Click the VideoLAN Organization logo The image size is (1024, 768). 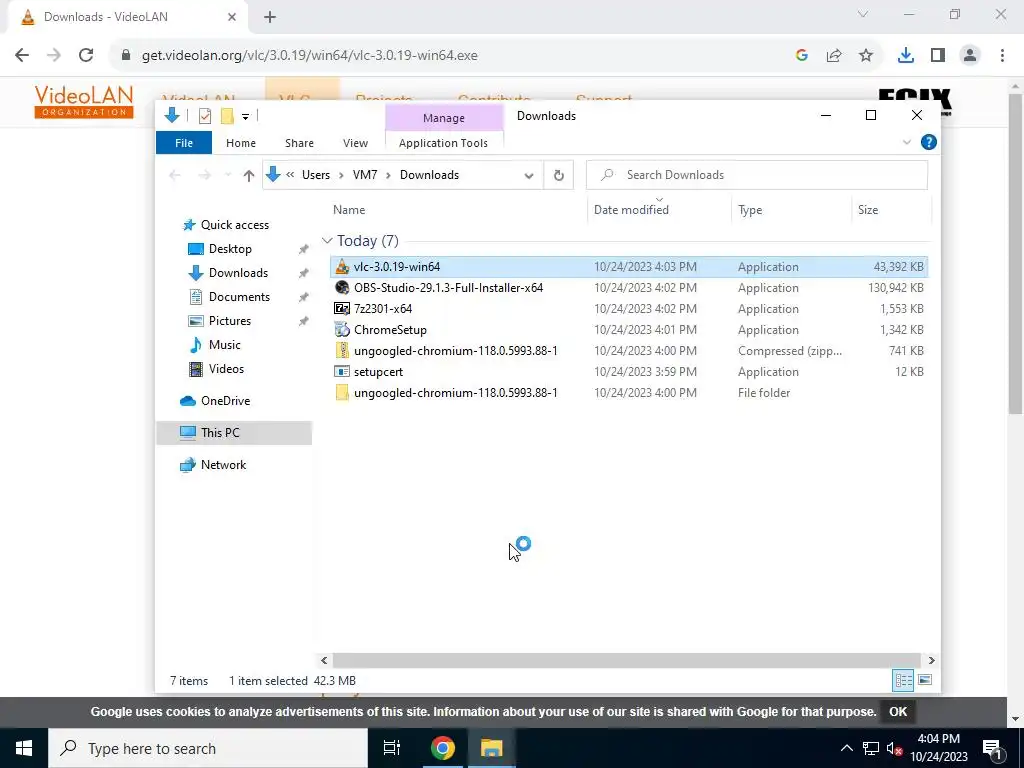point(84,101)
